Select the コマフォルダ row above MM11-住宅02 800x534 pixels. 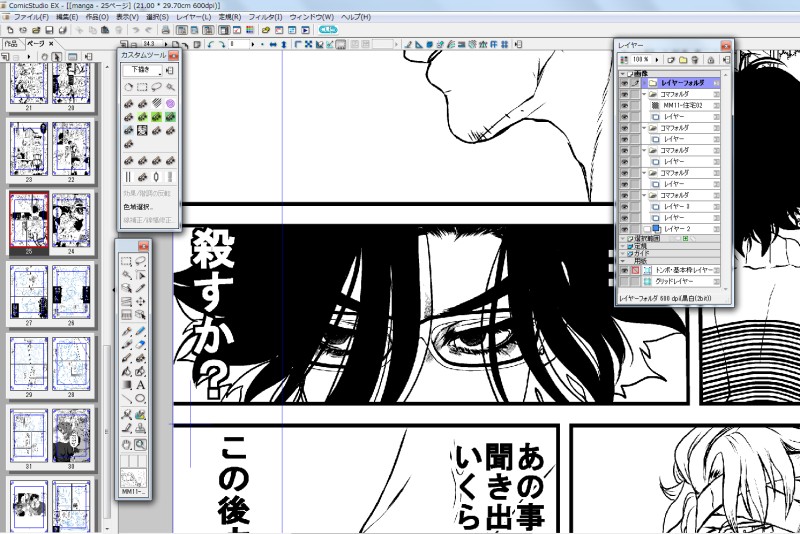click(683, 94)
